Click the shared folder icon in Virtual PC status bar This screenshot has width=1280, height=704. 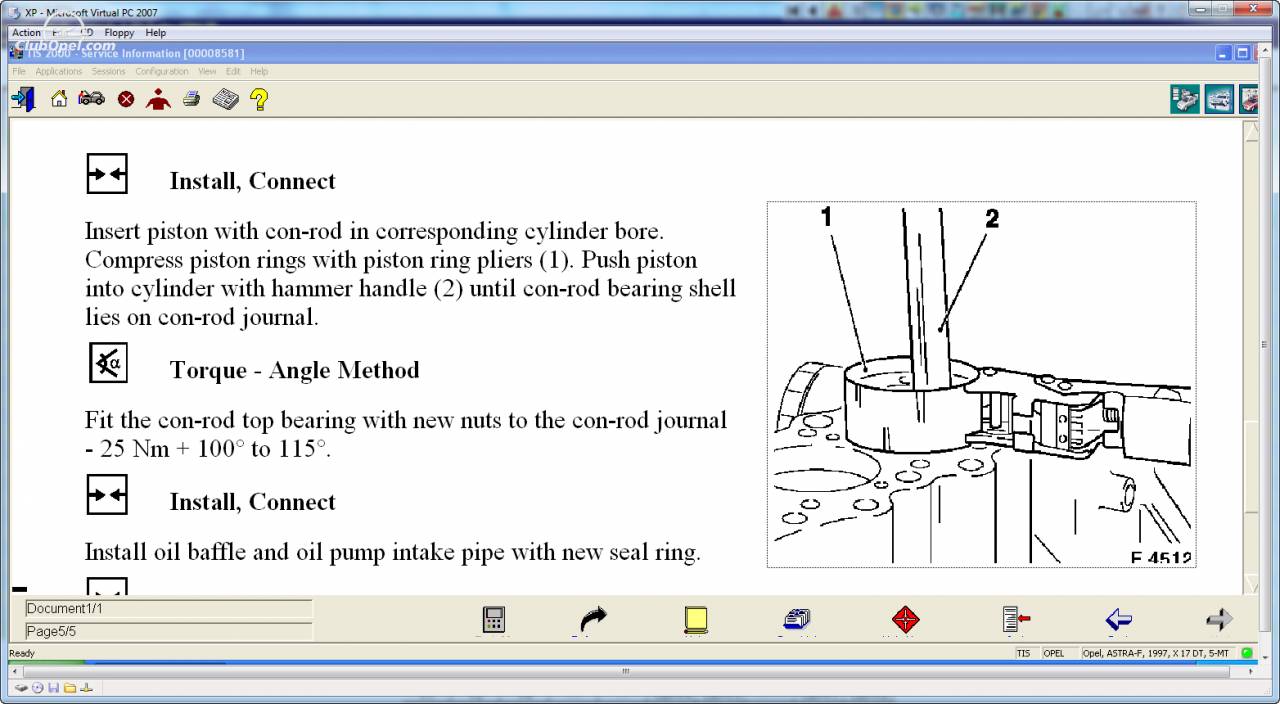69,688
